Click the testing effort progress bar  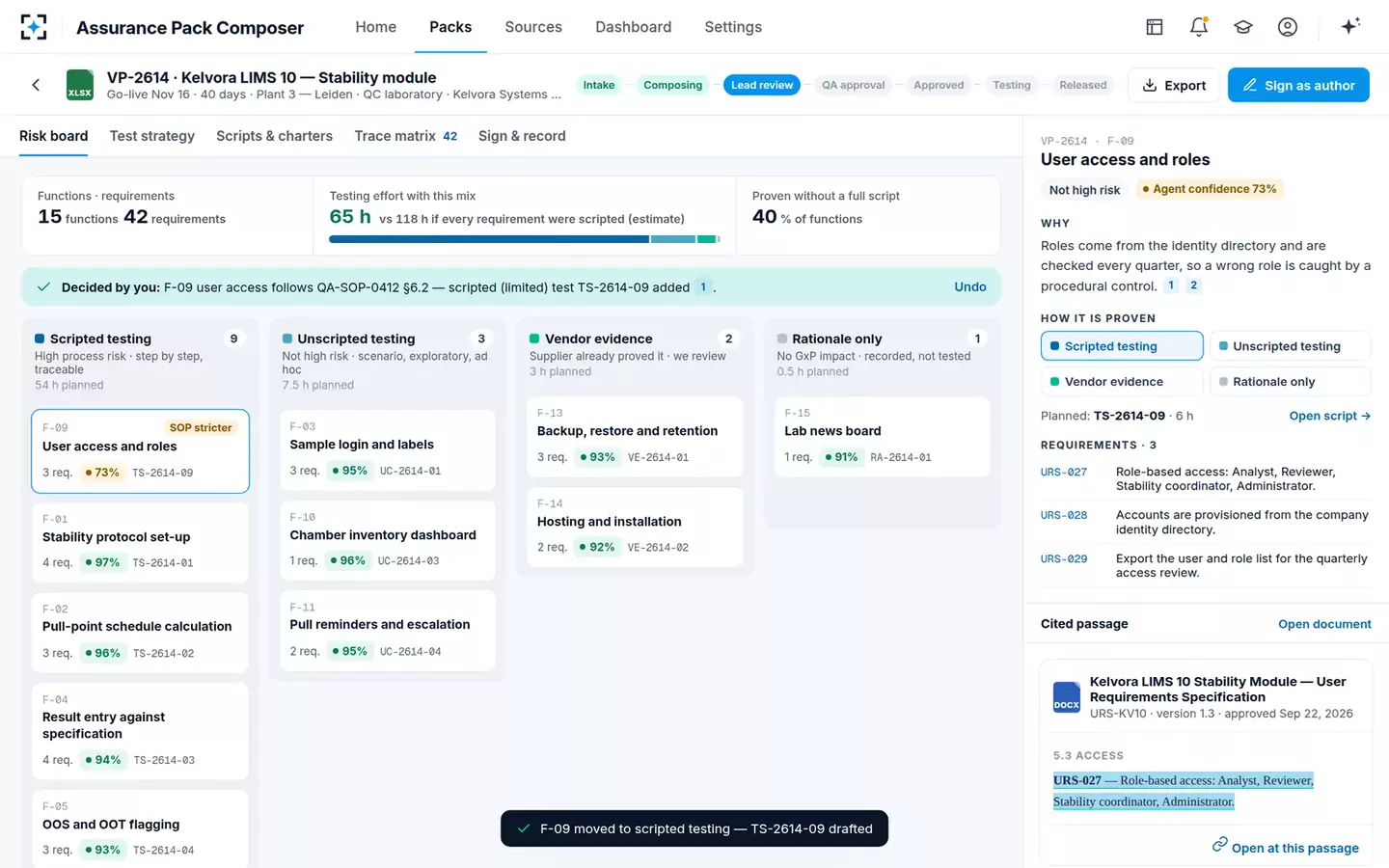[524, 239]
